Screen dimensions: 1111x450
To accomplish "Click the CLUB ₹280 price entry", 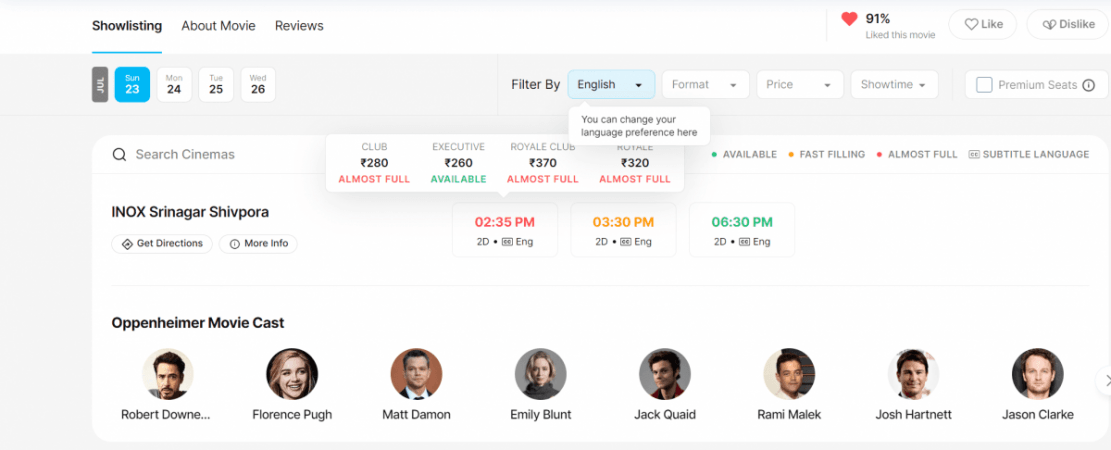I will pos(374,163).
